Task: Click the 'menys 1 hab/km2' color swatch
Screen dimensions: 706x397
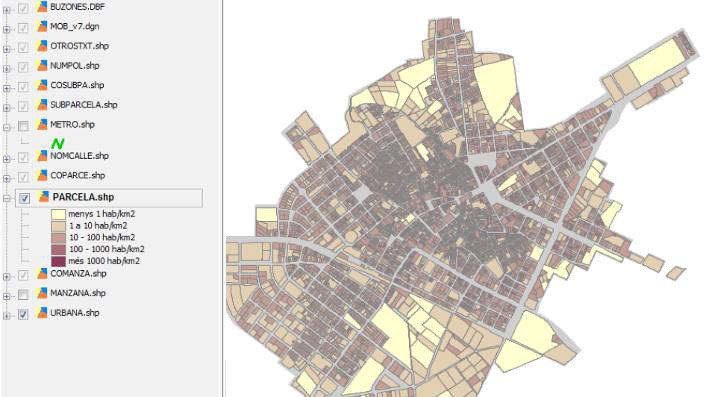Action: pos(58,214)
